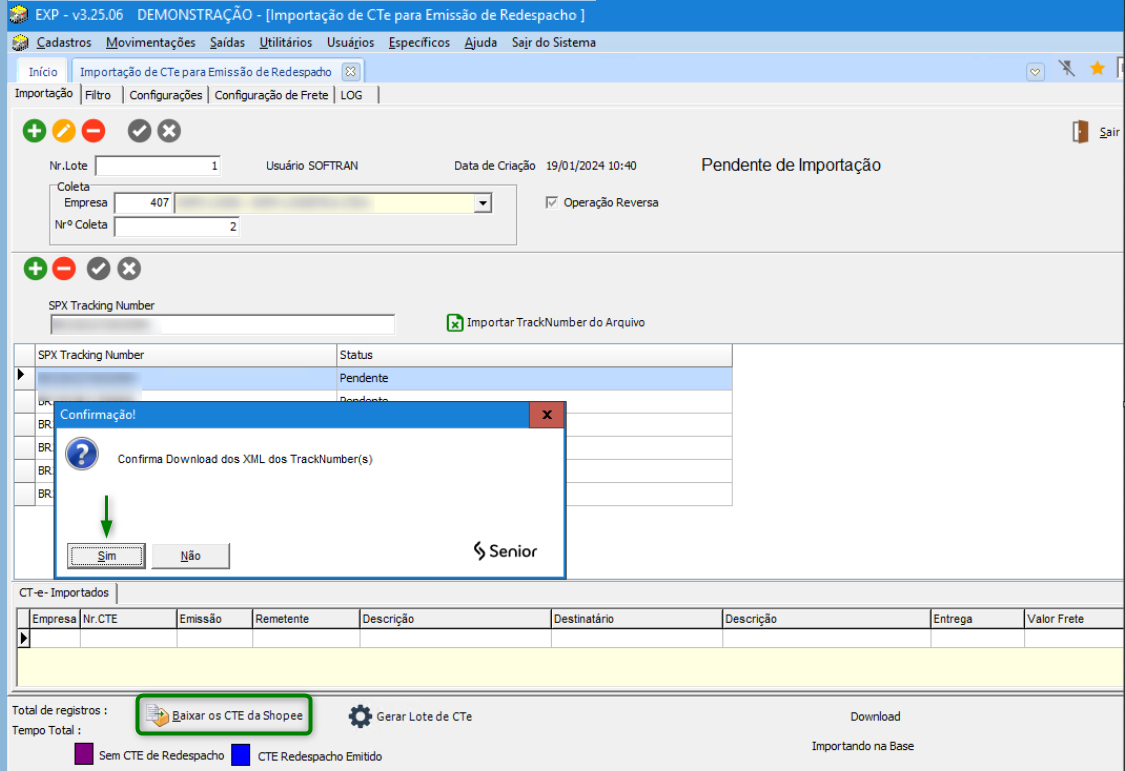
Task: Click the Entrega column header
Action: click(x=977, y=619)
